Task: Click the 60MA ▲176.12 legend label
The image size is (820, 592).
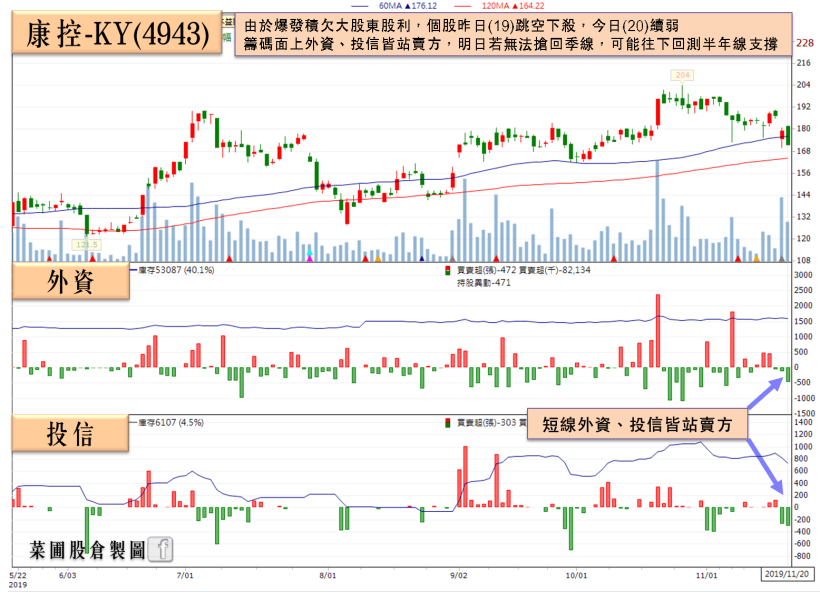Action: click(x=407, y=6)
